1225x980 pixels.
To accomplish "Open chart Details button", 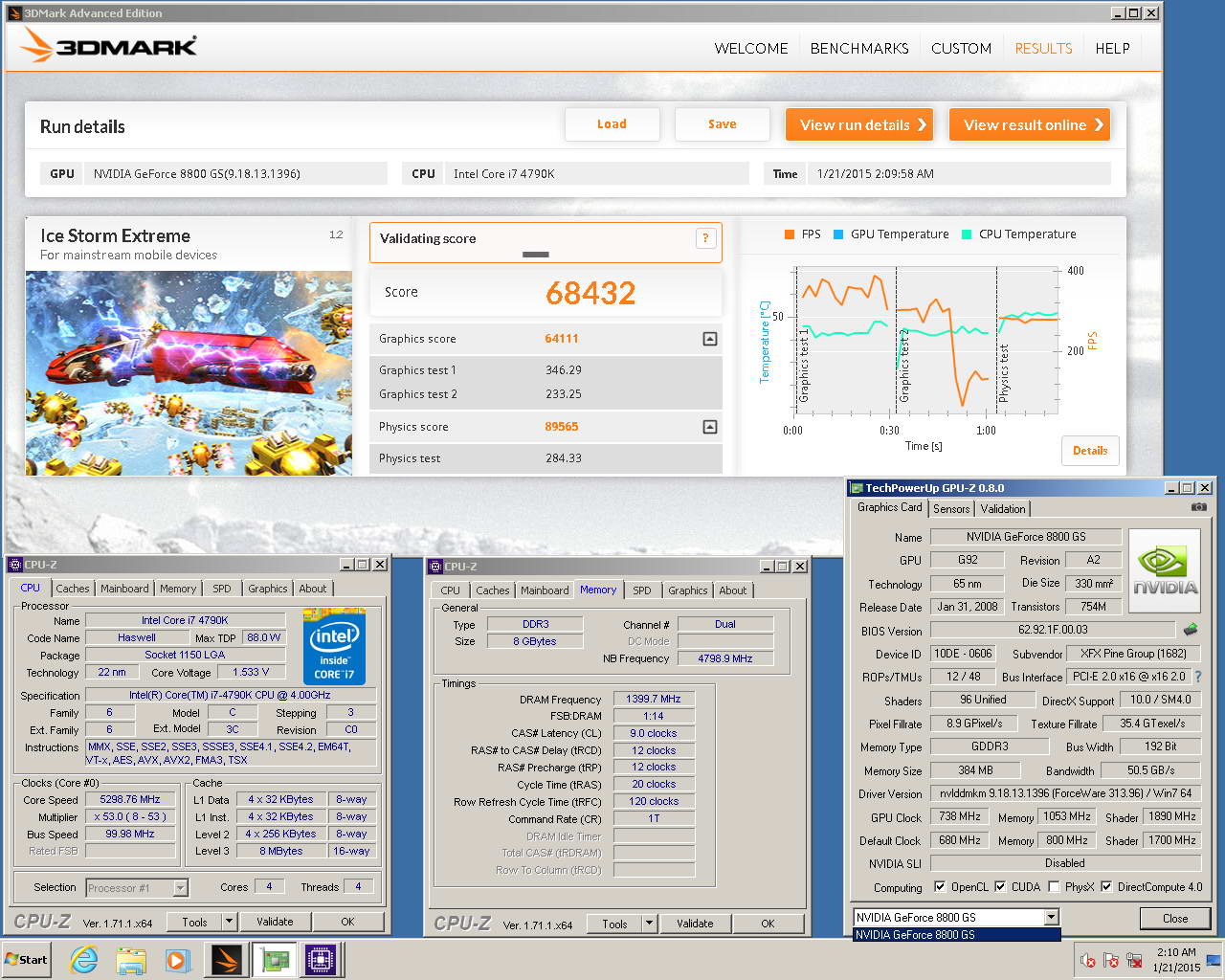I will pyautogui.click(x=1090, y=451).
